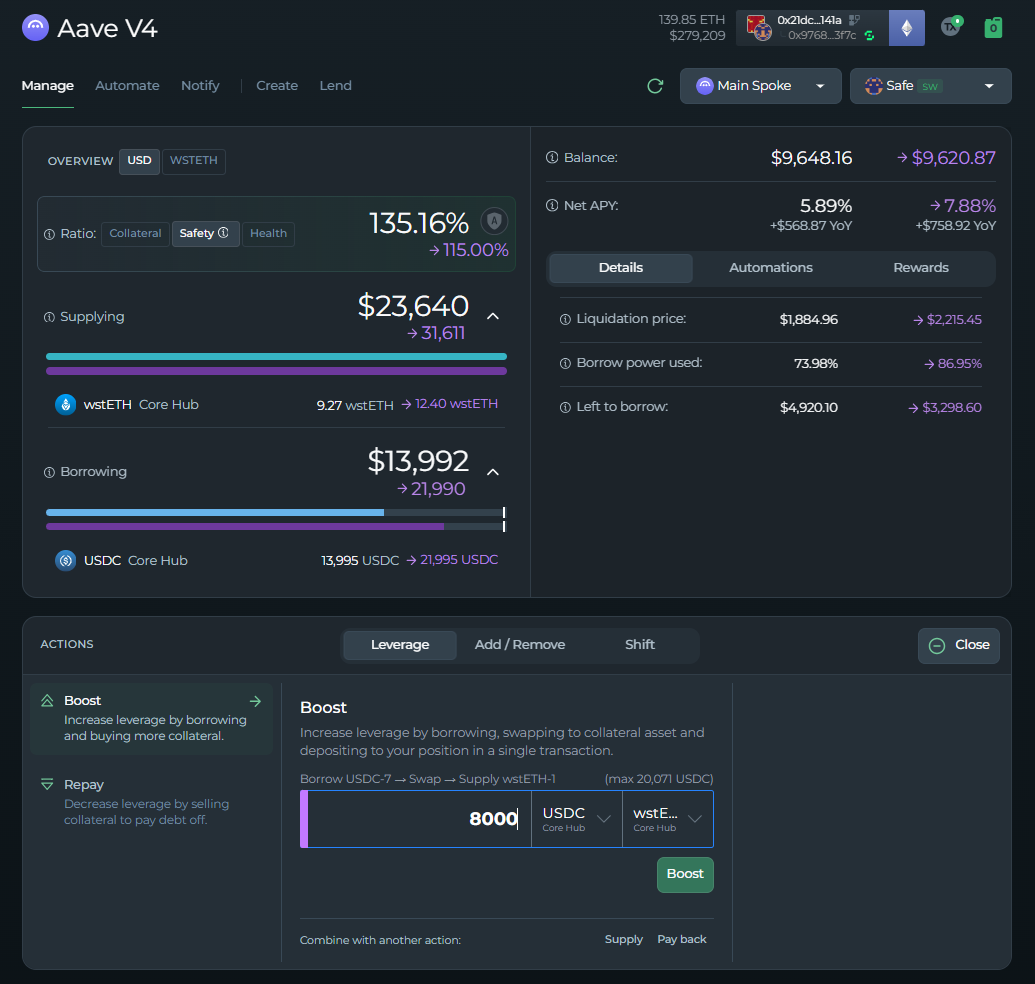Click the green Boost button
The image size is (1035, 984).
tap(685, 874)
